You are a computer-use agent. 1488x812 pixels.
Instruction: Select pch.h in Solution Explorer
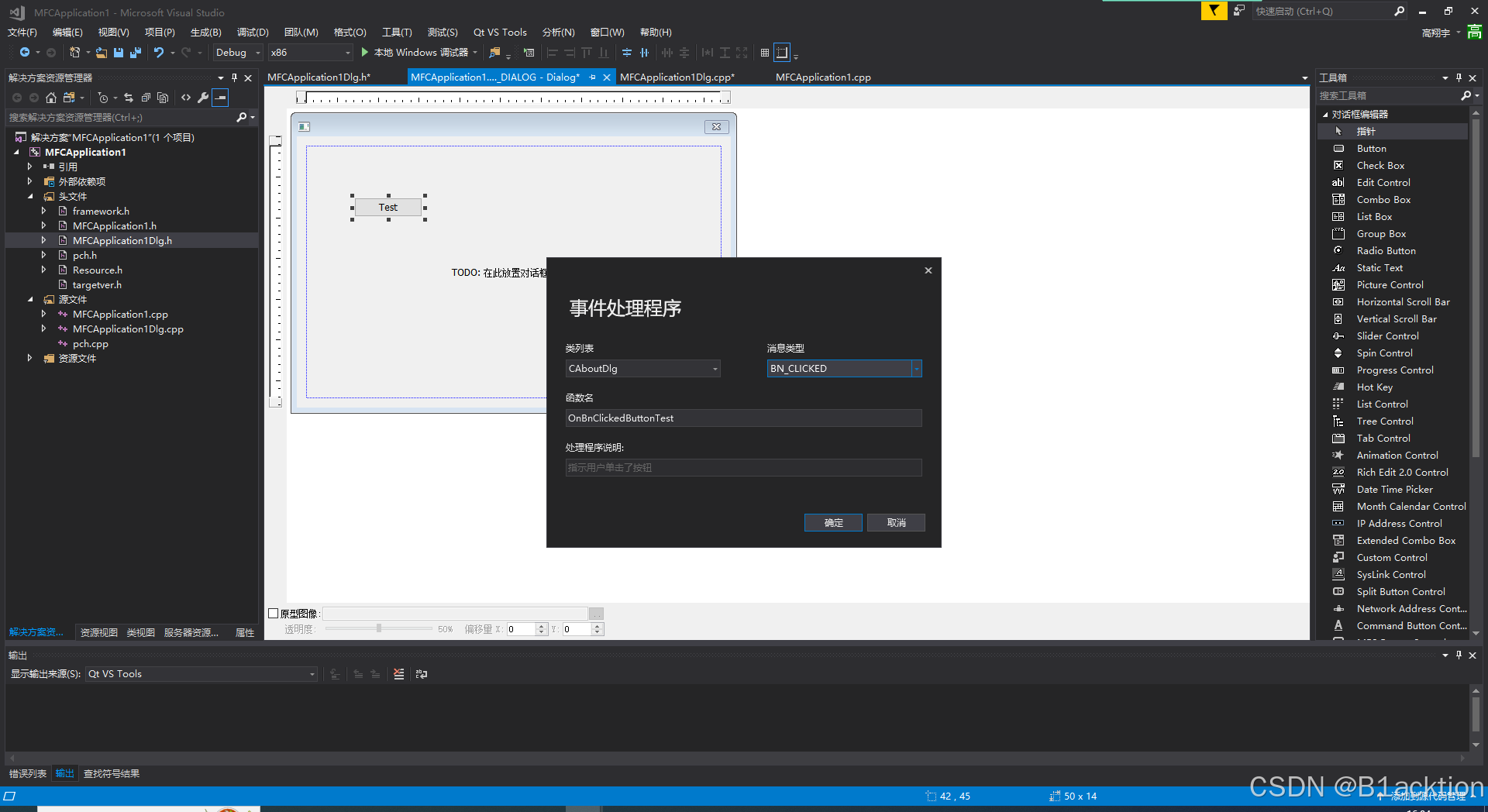coord(84,256)
